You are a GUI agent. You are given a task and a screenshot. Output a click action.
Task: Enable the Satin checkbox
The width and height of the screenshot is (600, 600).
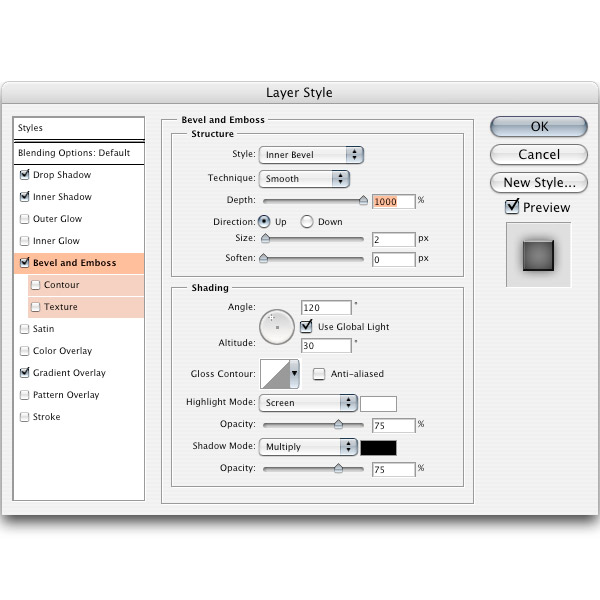coord(24,329)
